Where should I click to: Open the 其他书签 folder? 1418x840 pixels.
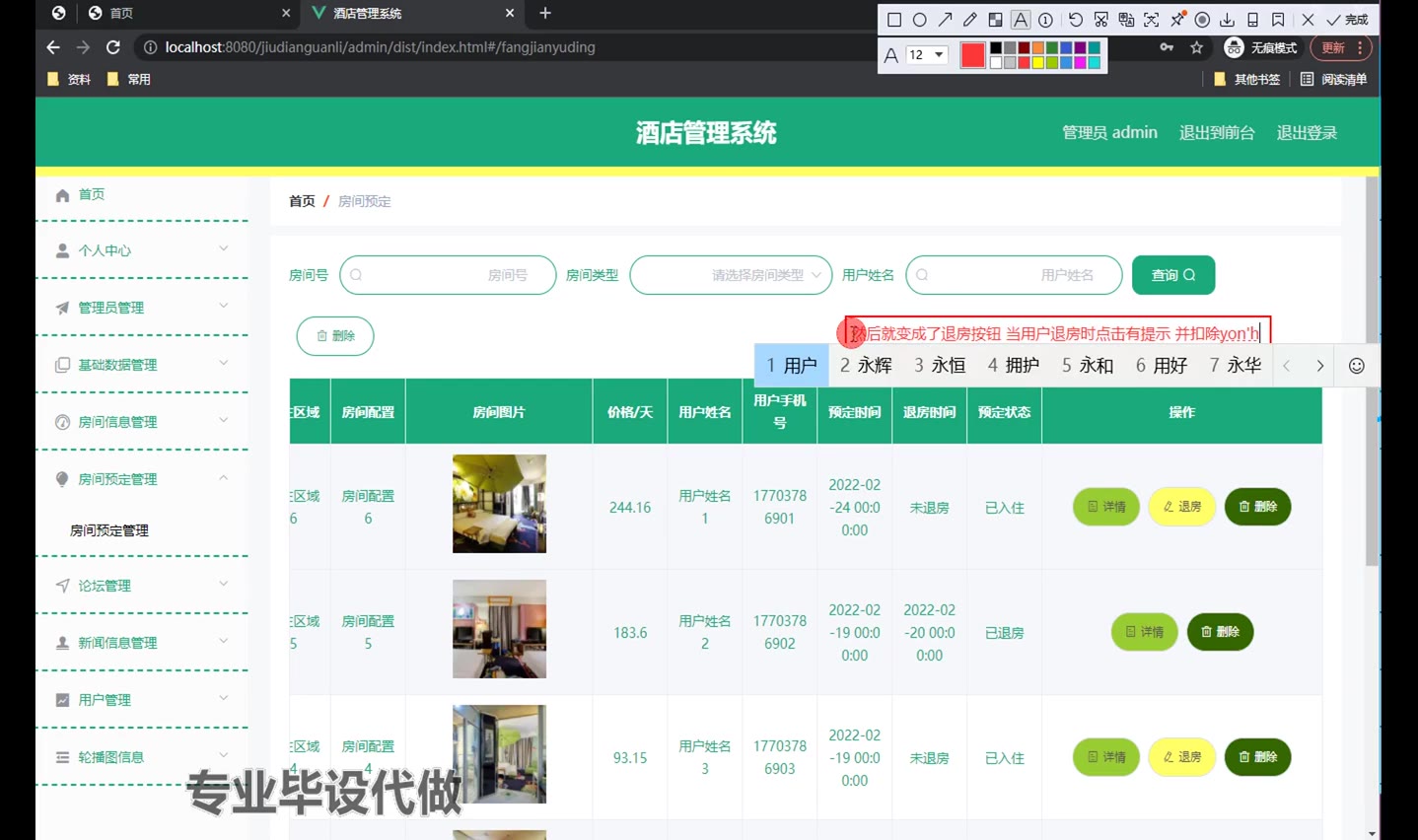[1247, 79]
